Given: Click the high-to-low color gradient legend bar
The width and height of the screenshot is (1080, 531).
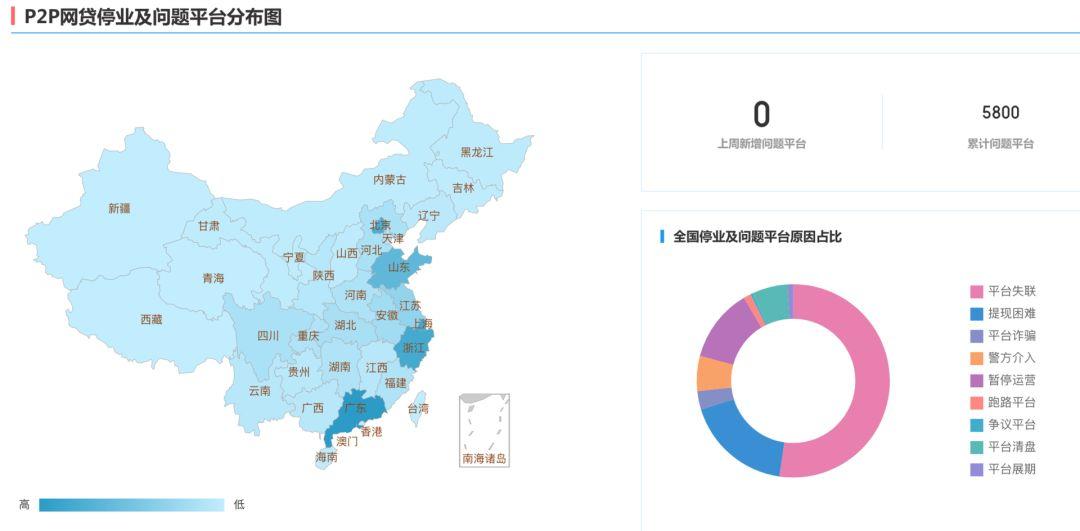Looking at the screenshot, I should [x=132, y=505].
